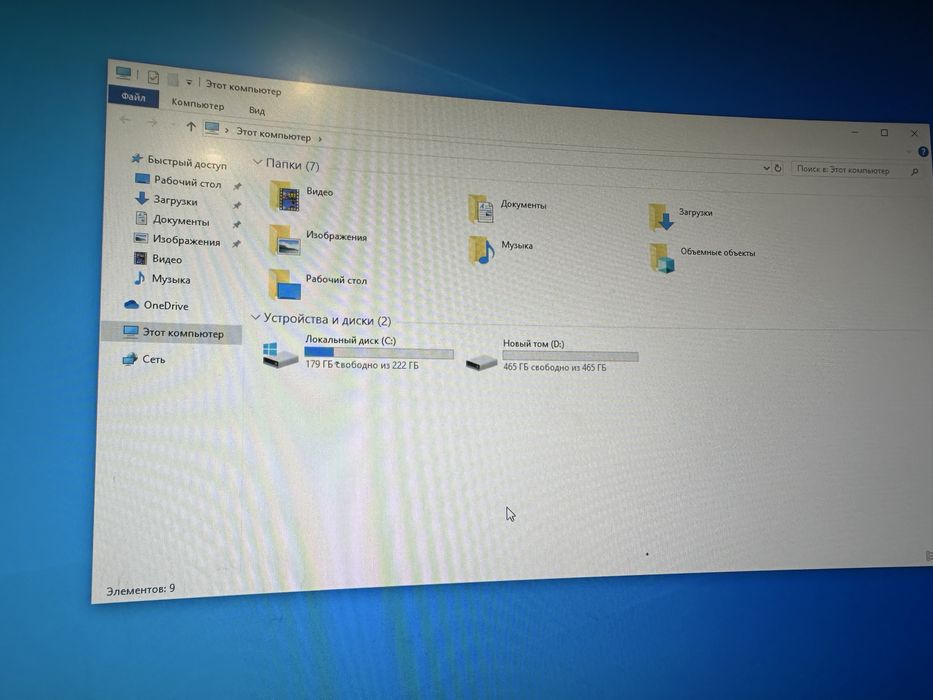
Task: Click the Refresh button near address bar
Action: pos(778,168)
